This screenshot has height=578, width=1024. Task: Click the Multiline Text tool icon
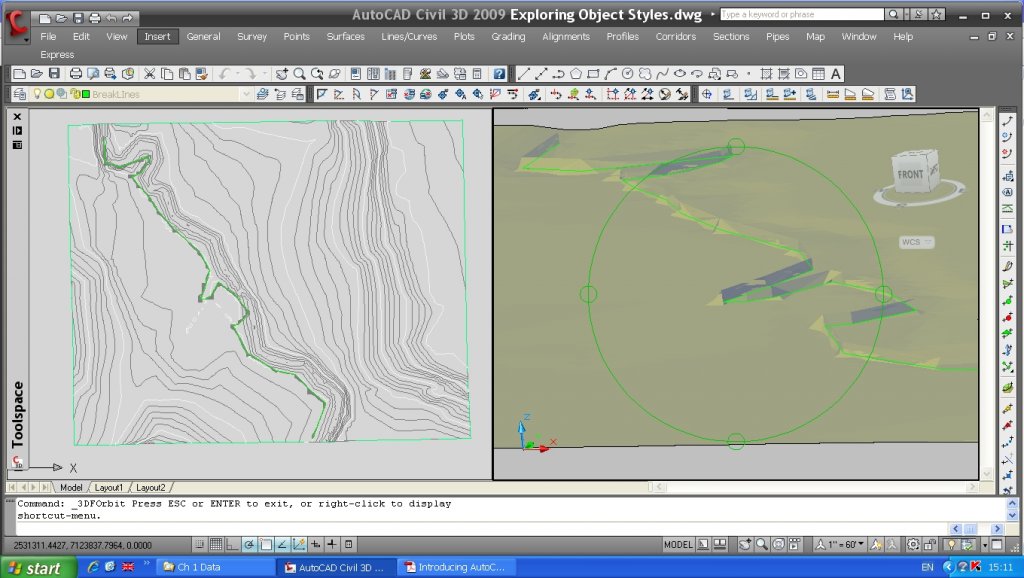(x=836, y=74)
